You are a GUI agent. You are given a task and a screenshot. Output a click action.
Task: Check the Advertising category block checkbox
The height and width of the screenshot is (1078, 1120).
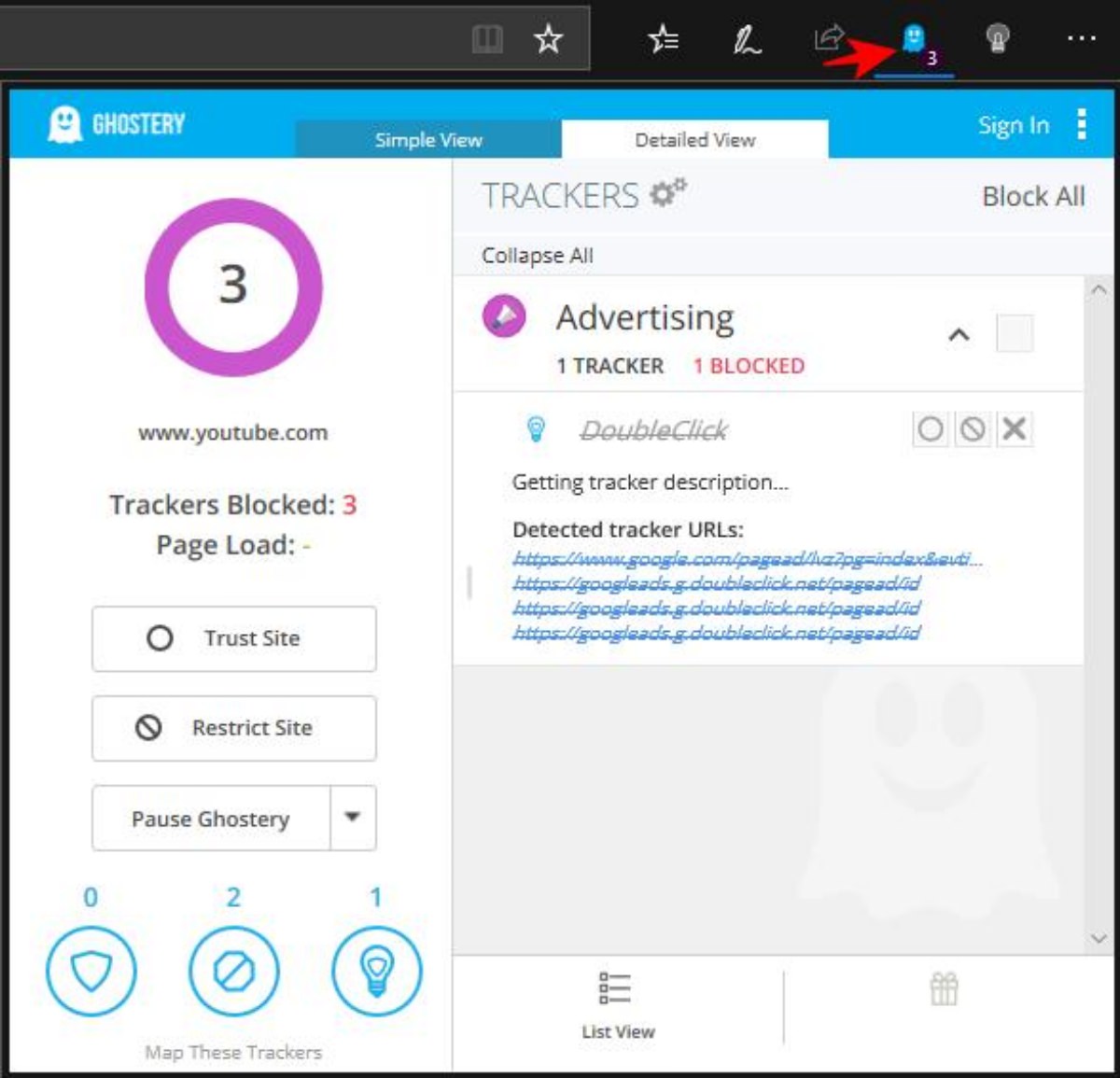point(1015,333)
